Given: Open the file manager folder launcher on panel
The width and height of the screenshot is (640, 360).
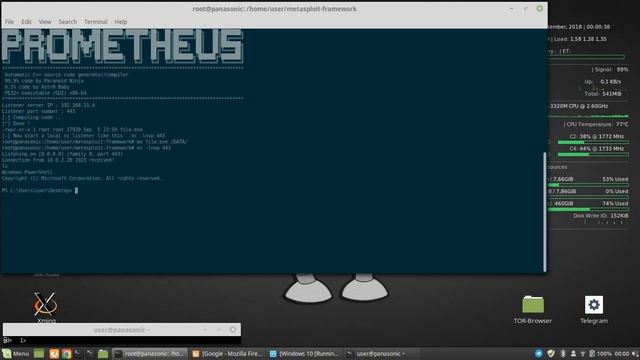Looking at the screenshot, I should 103,353.
